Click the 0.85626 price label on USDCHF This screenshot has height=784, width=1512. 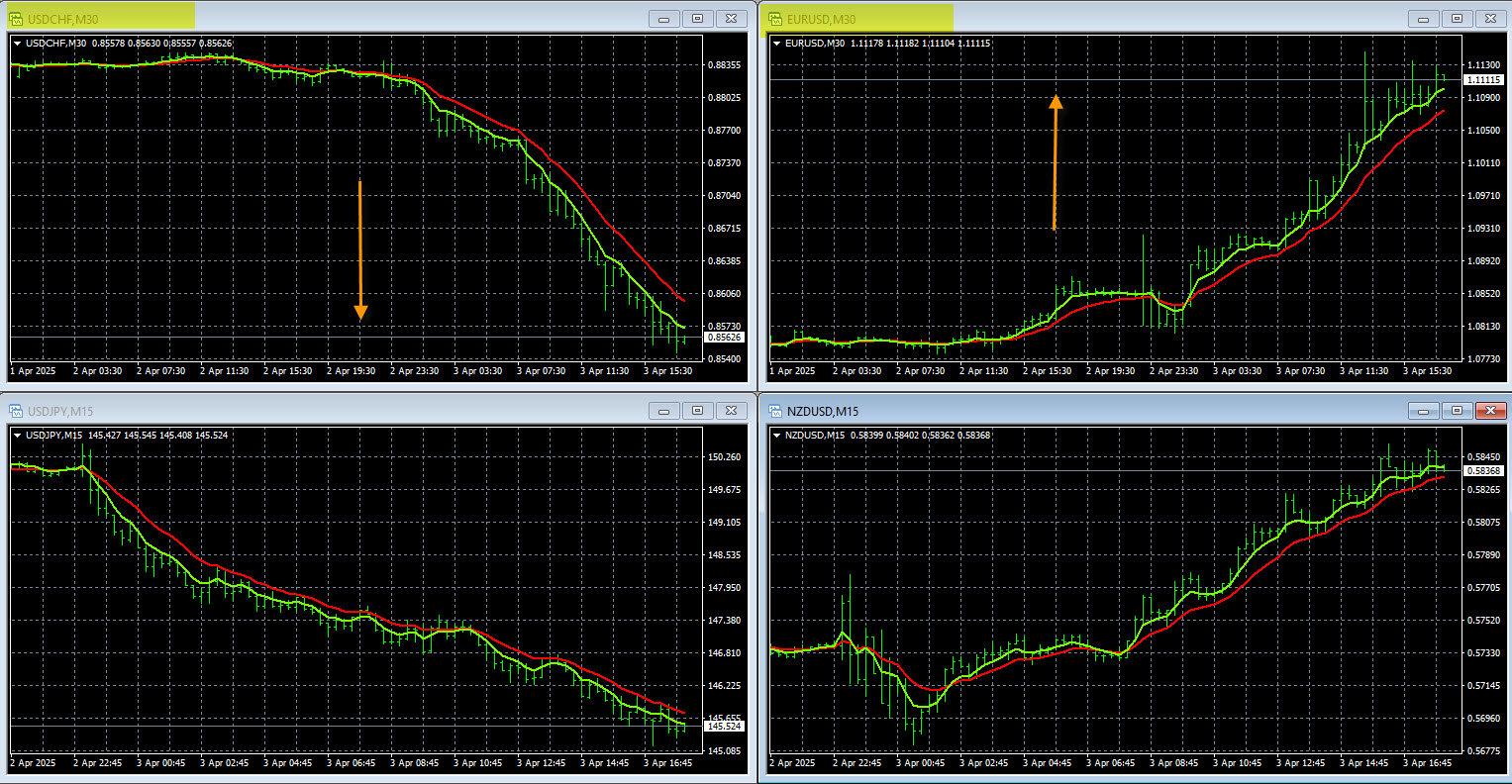pyautogui.click(x=724, y=338)
